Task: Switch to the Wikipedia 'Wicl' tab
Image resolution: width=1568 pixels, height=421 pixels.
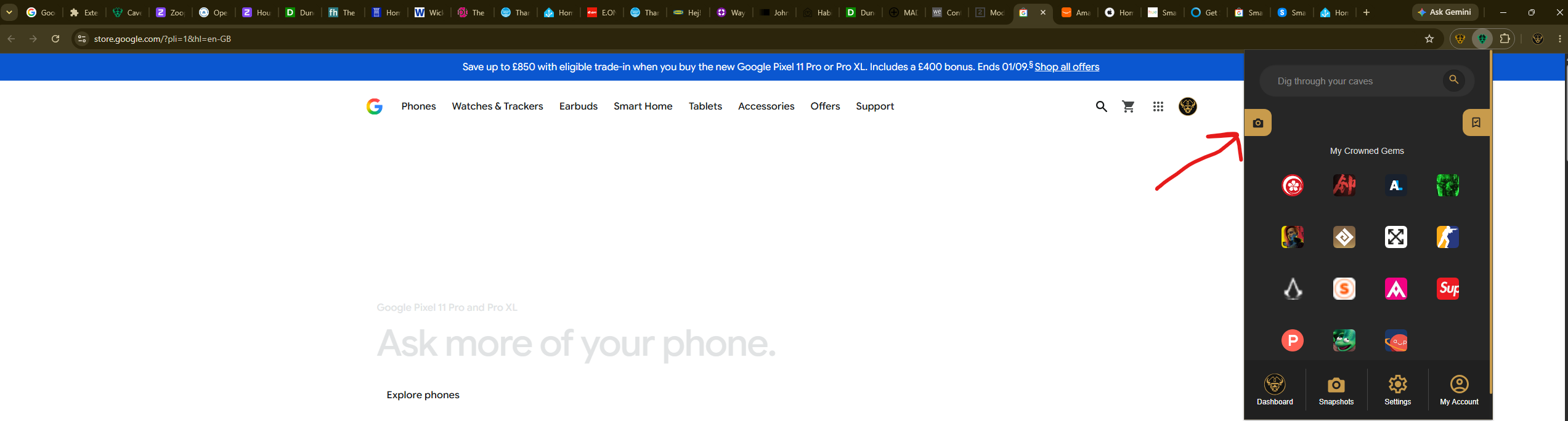Action: (429, 12)
